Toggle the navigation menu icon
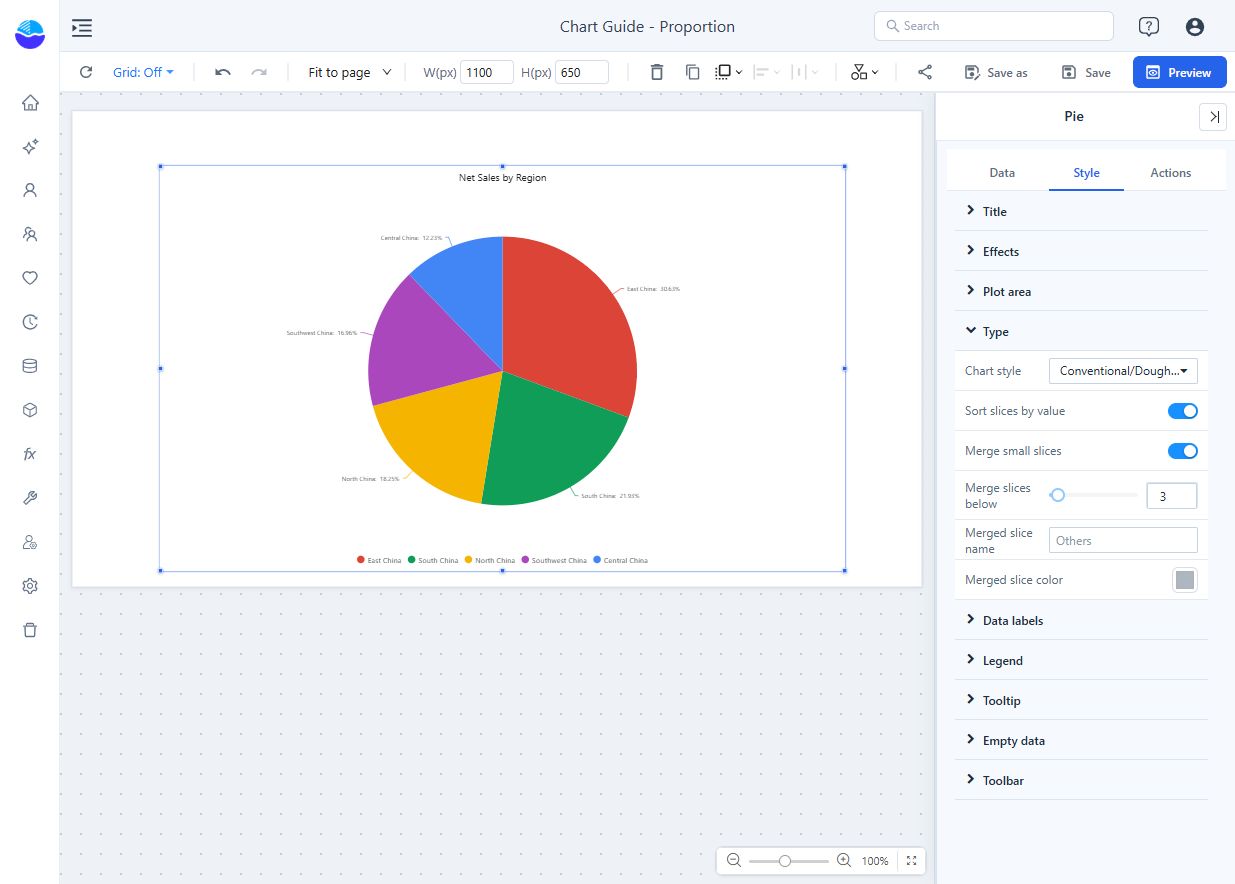1235x884 pixels. pyautogui.click(x=82, y=27)
